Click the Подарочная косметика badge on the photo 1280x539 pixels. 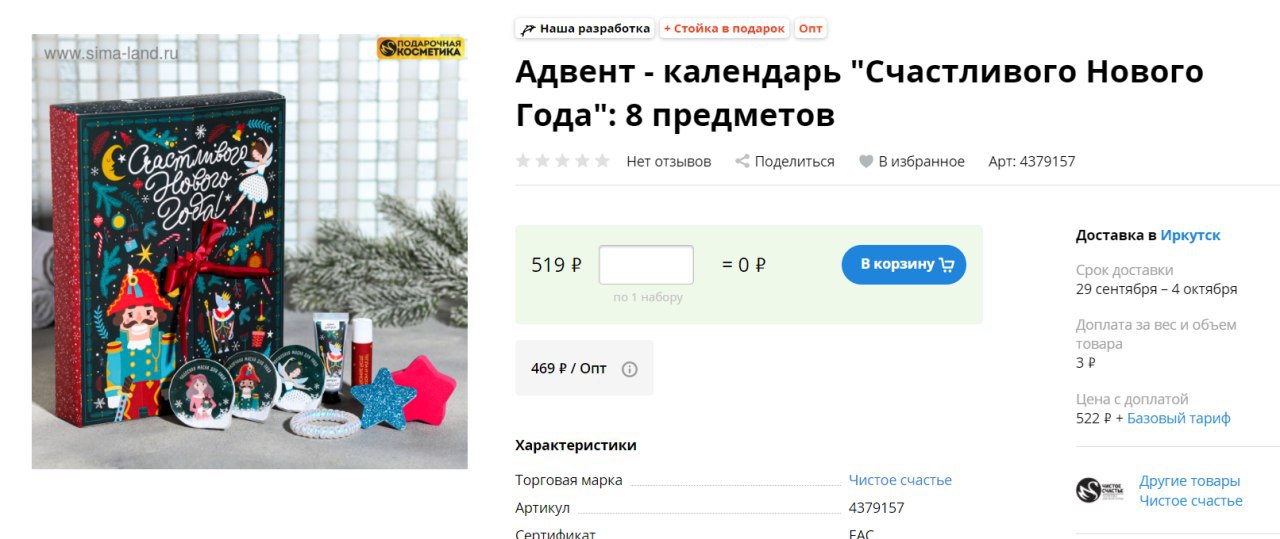click(x=421, y=47)
